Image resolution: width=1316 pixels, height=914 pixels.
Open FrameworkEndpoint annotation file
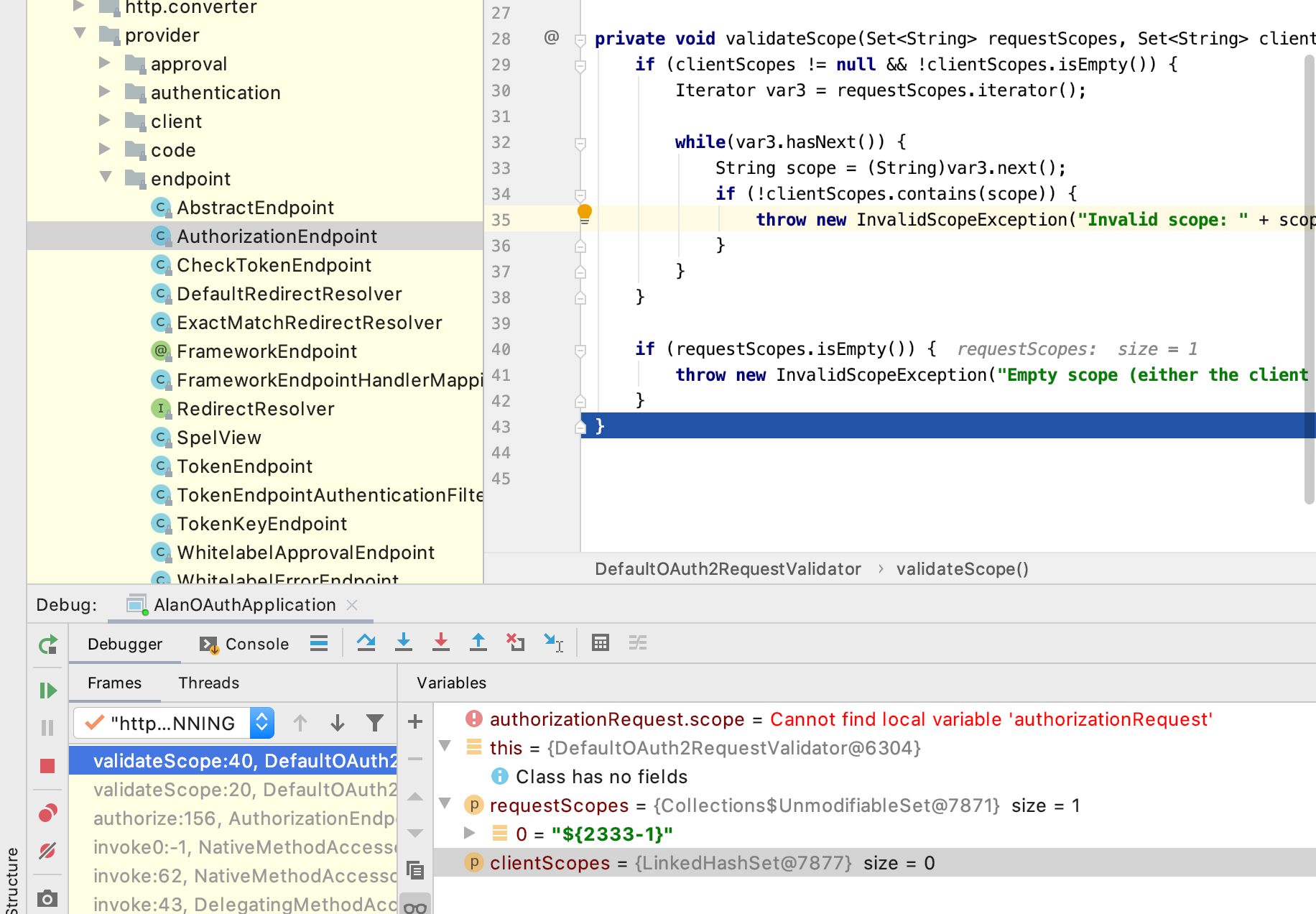coord(267,351)
